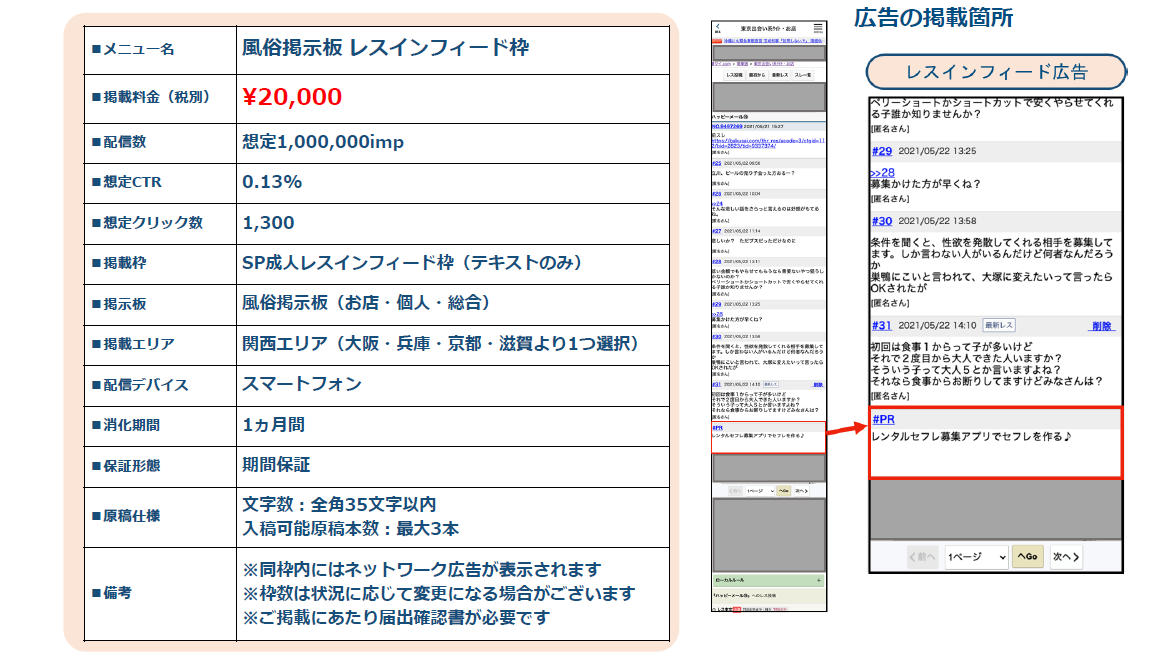The height and width of the screenshot is (658, 1175).
Task: Open the bakusai.com URL in small phone
Action: tap(768, 142)
